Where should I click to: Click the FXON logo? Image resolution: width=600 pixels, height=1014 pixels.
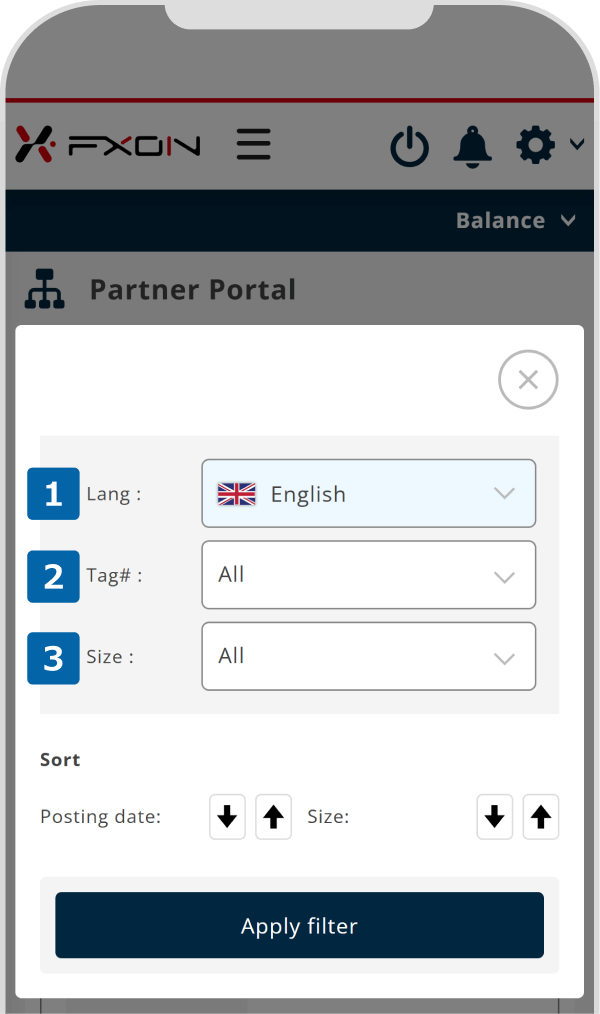tap(108, 145)
